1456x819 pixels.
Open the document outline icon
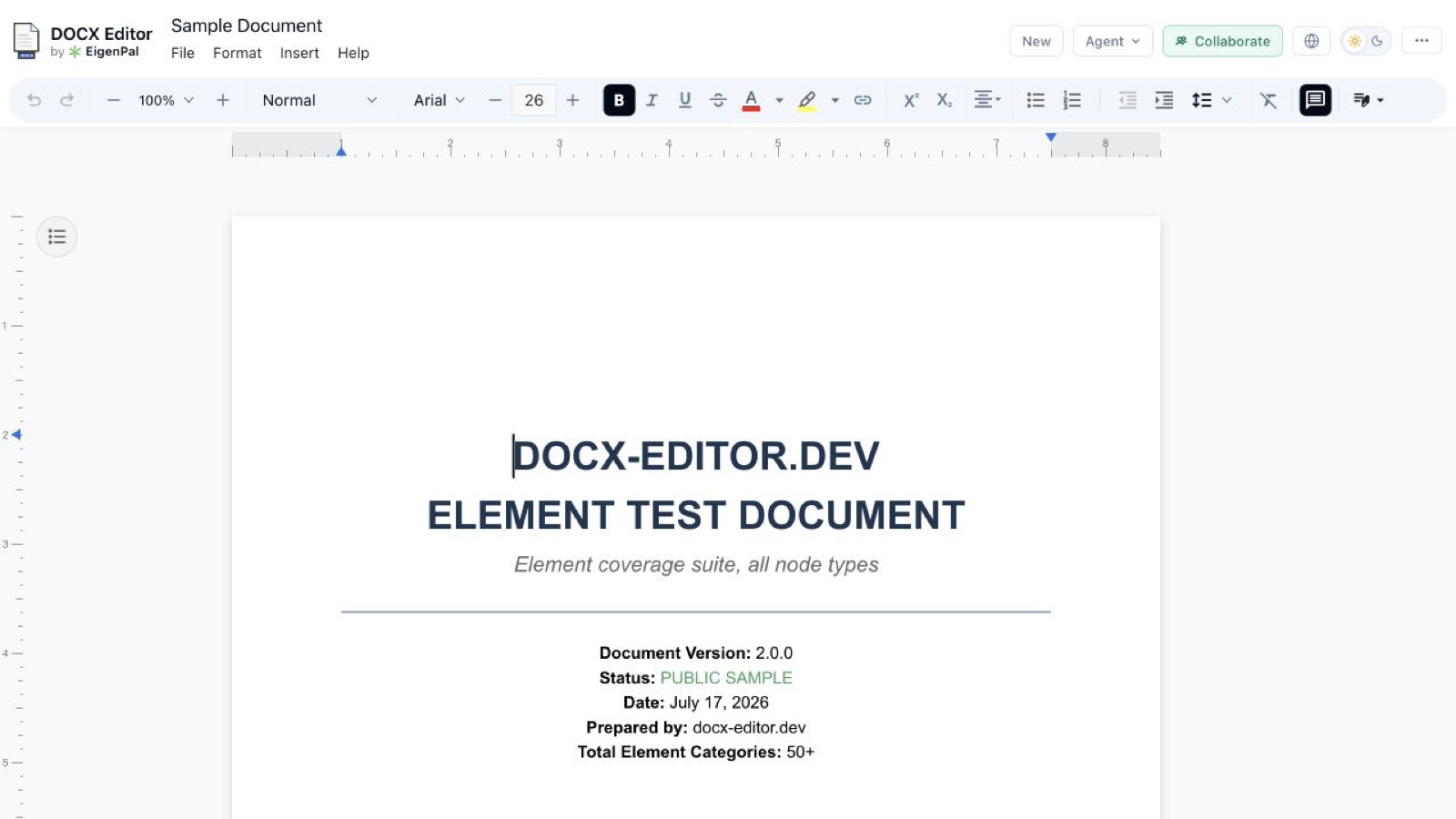(57, 237)
